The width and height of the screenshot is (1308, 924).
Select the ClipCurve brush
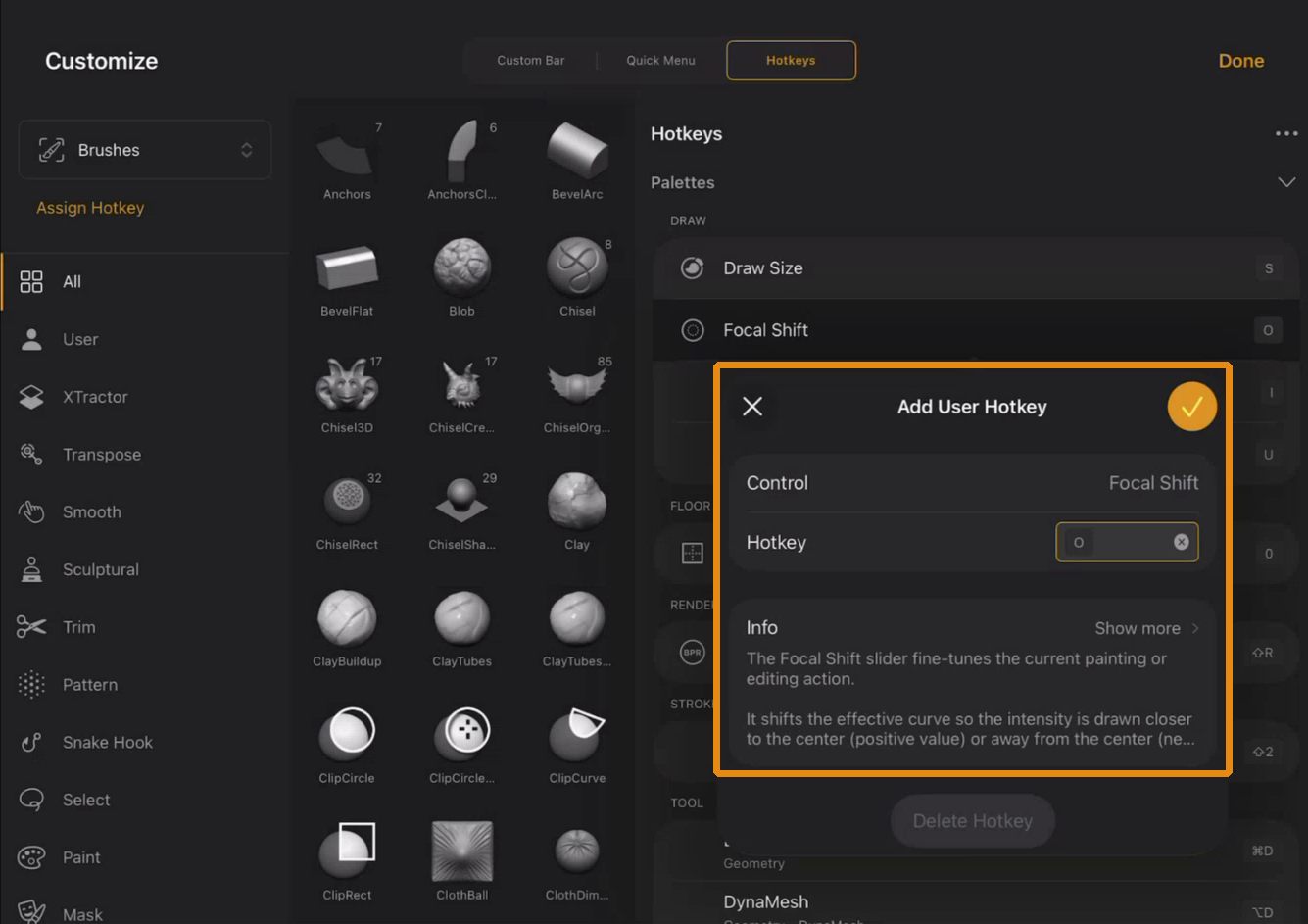pos(577,744)
